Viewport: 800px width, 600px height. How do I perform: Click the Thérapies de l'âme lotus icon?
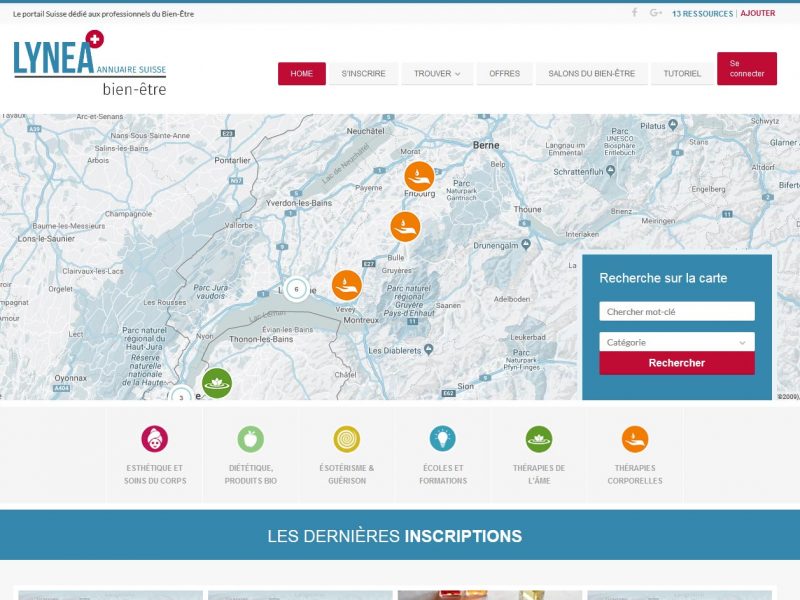click(x=539, y=439)
